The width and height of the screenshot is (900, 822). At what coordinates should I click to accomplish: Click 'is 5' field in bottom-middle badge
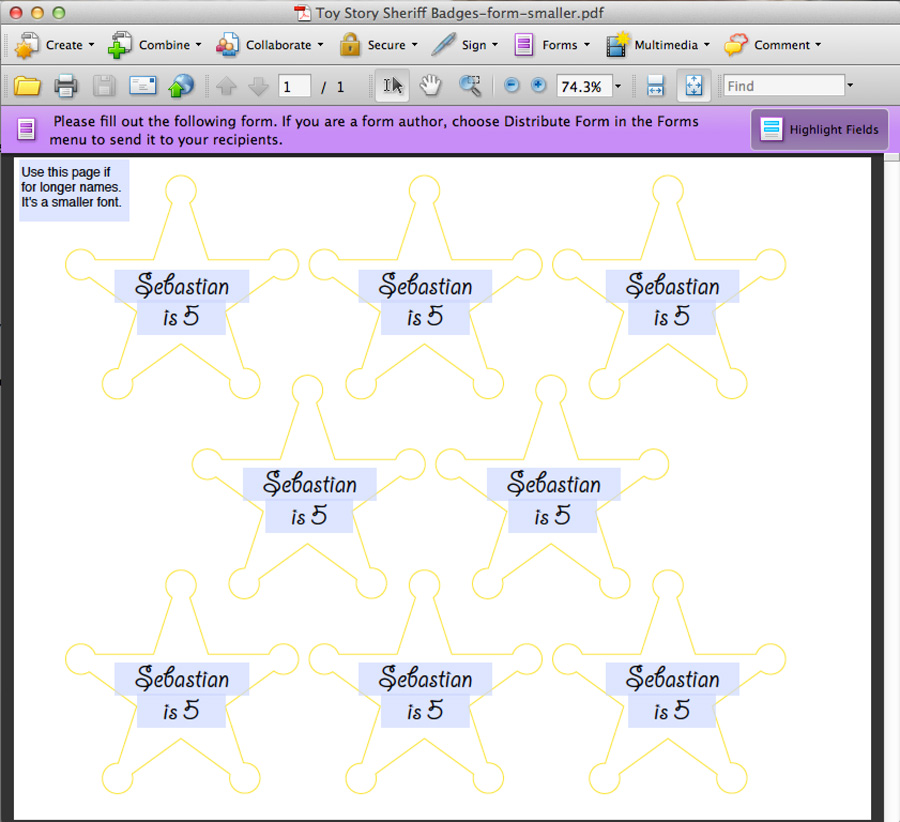pos(425,711)
